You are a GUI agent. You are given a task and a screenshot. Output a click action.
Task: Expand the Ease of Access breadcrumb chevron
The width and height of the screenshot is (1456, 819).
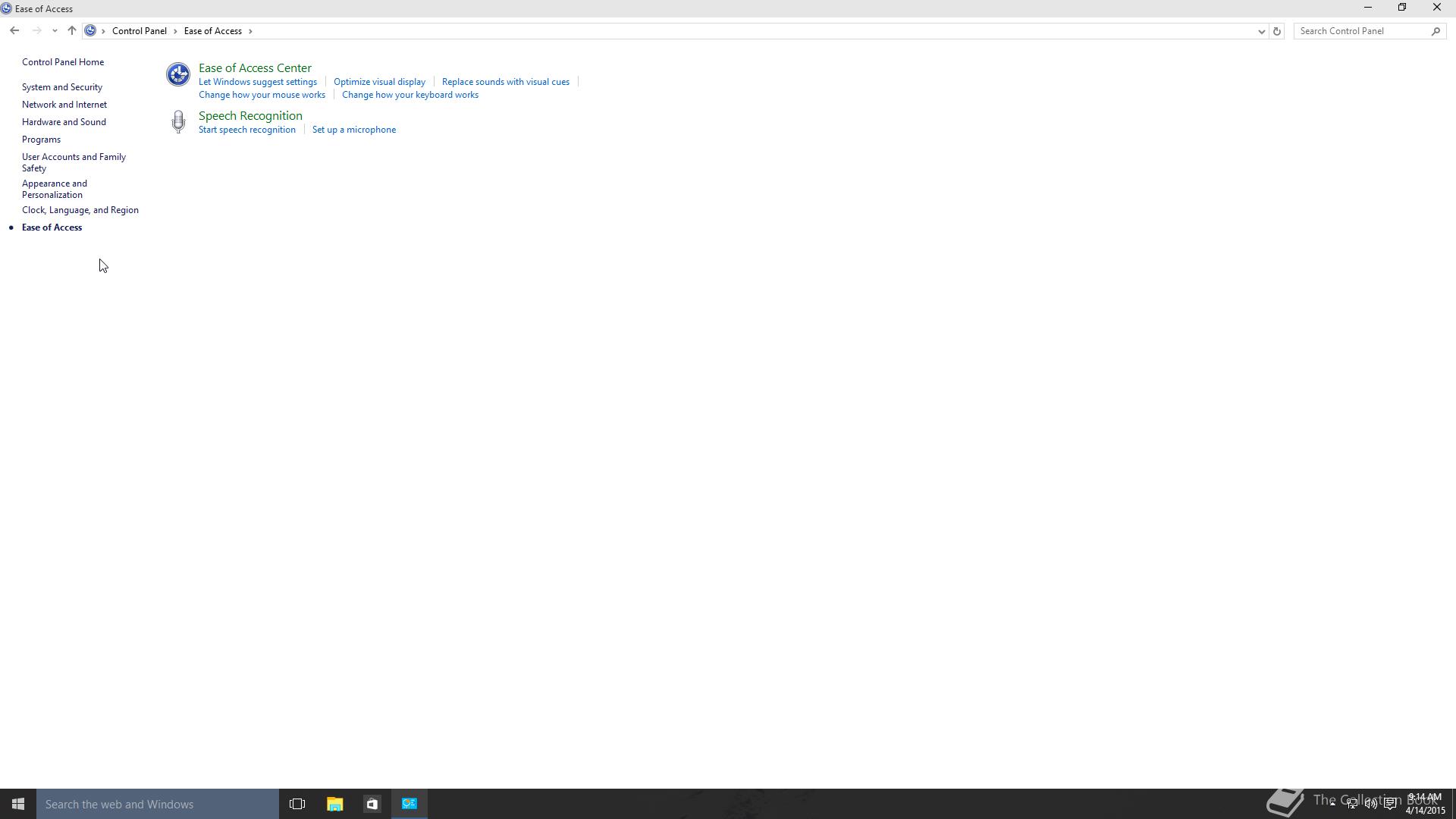click(x=250, y=31)
